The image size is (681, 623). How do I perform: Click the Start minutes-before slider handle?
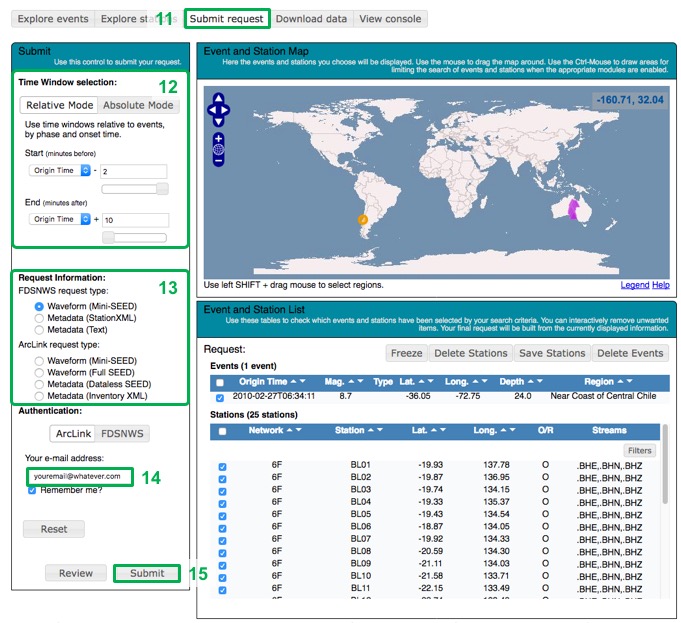[162, 189]
